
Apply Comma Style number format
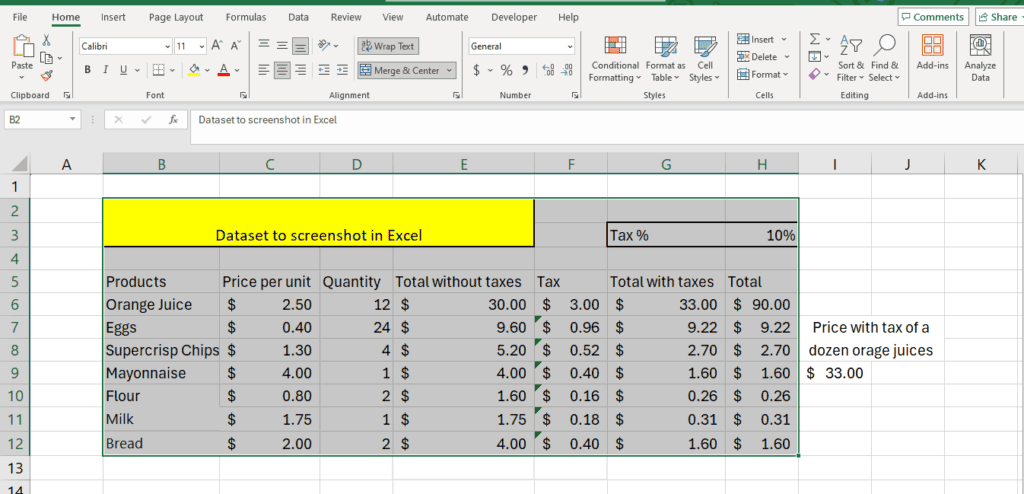click(x=526, y=70)
